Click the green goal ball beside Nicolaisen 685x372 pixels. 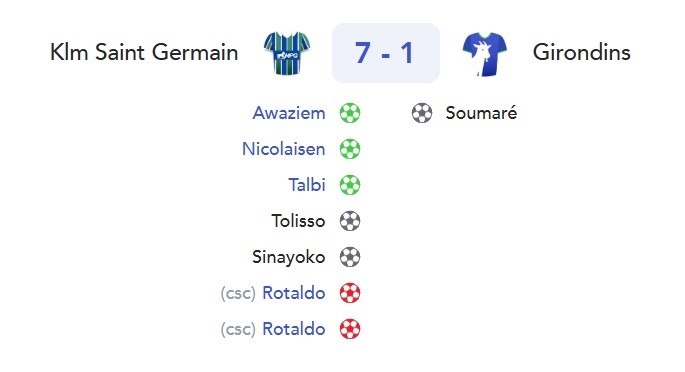[350, 149]
